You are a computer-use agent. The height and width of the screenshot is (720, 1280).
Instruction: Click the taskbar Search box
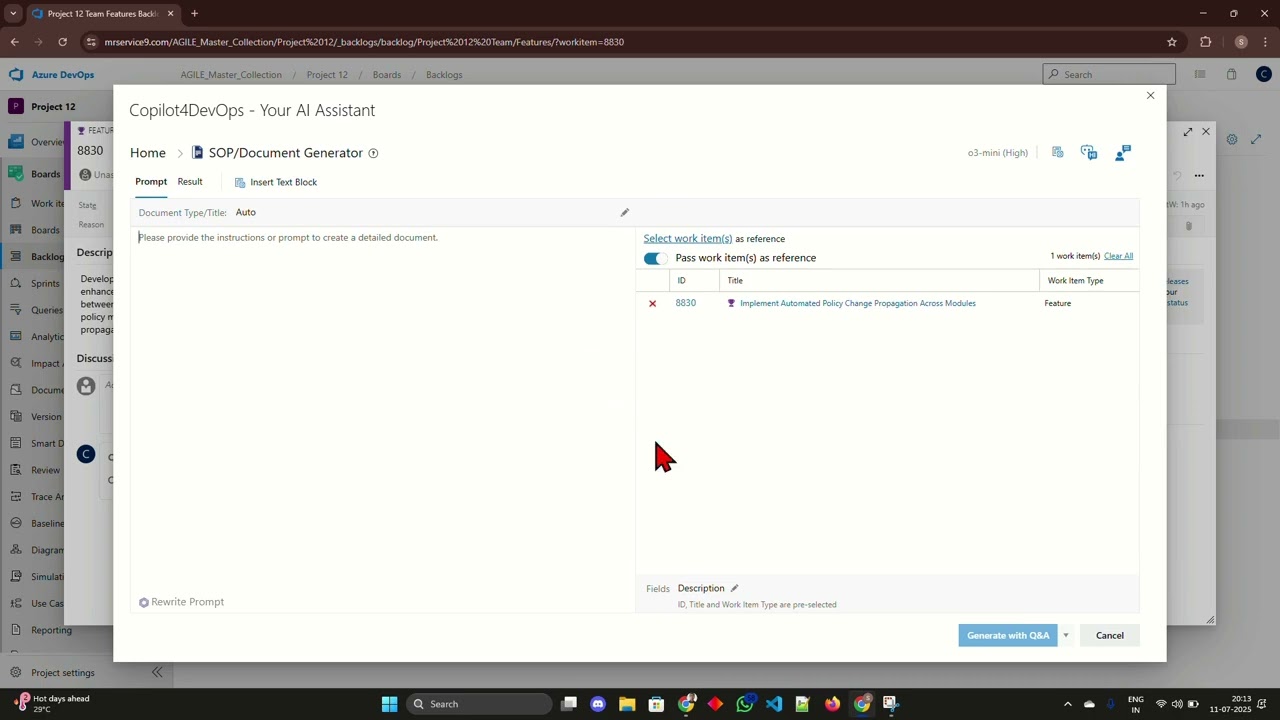click(480, 704)
